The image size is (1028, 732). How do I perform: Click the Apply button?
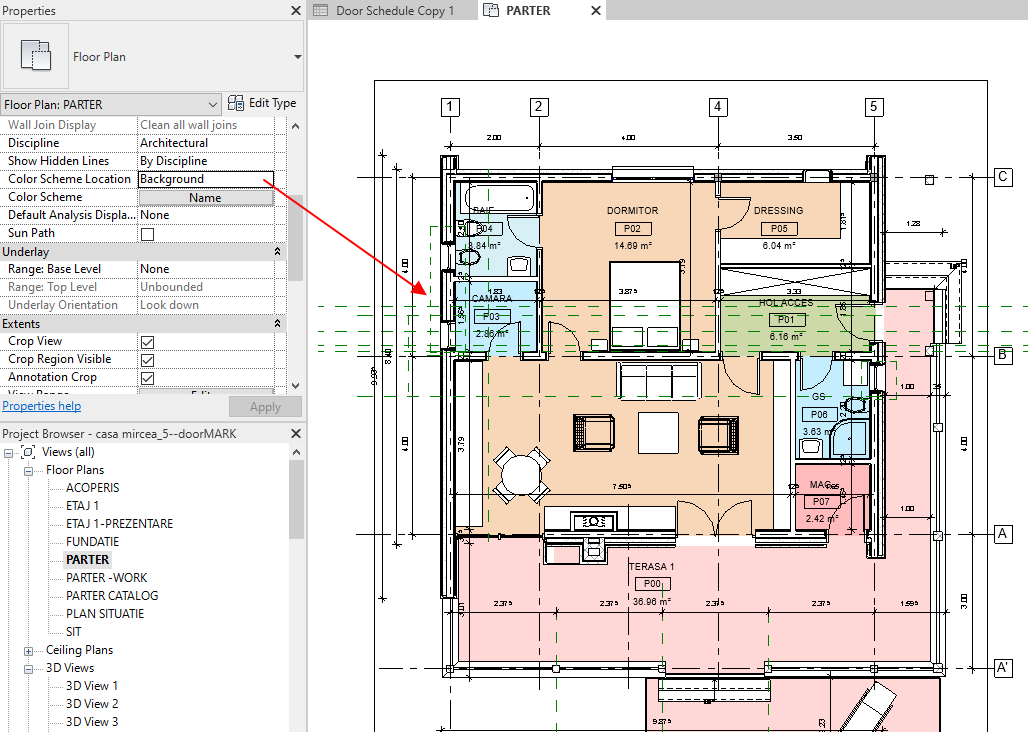(265, 406)
